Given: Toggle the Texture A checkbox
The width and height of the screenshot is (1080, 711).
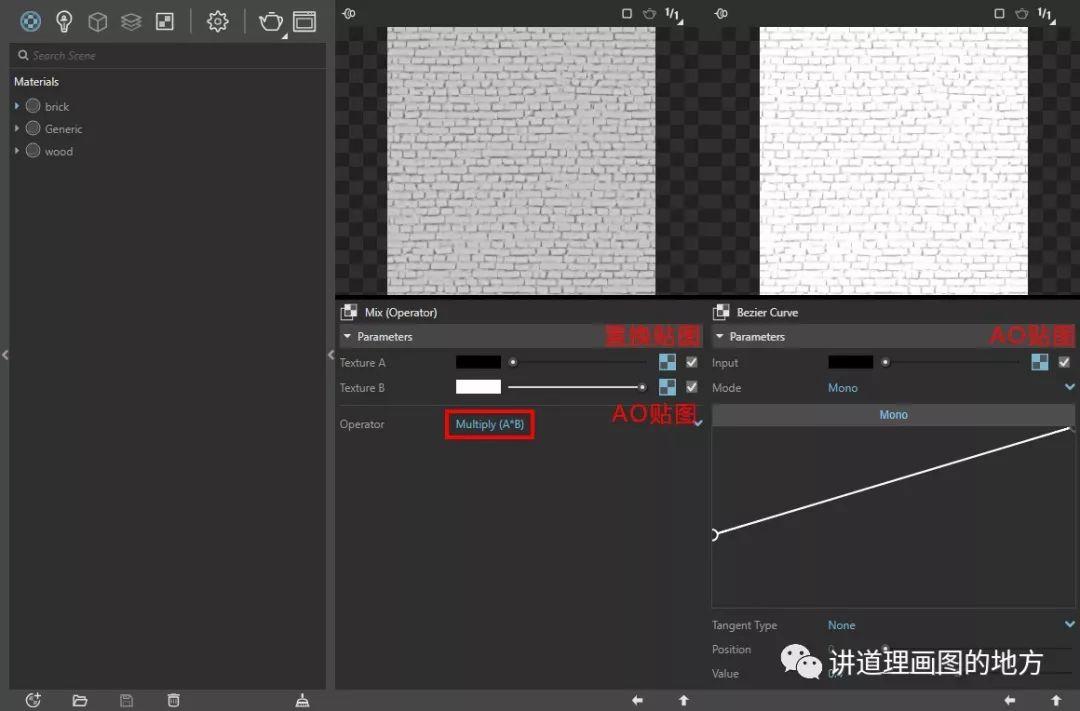Looking at the screenshot, I should [692, 362].
